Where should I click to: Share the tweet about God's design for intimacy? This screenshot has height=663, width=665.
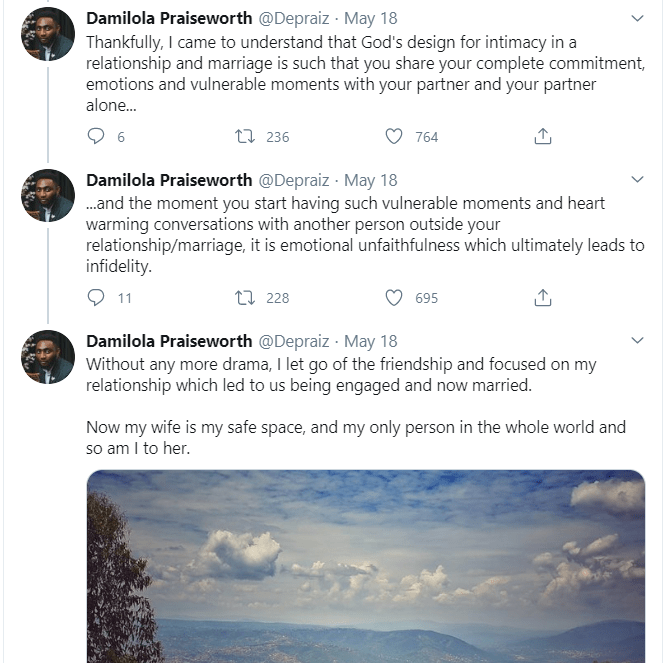click(543, 136)
